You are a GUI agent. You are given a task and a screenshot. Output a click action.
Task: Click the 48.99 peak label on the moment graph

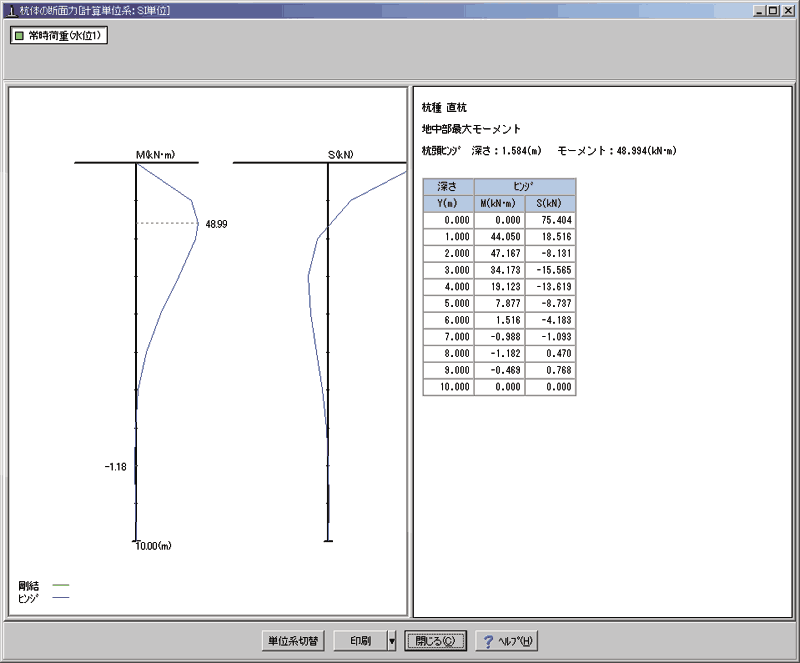(216, 225)
